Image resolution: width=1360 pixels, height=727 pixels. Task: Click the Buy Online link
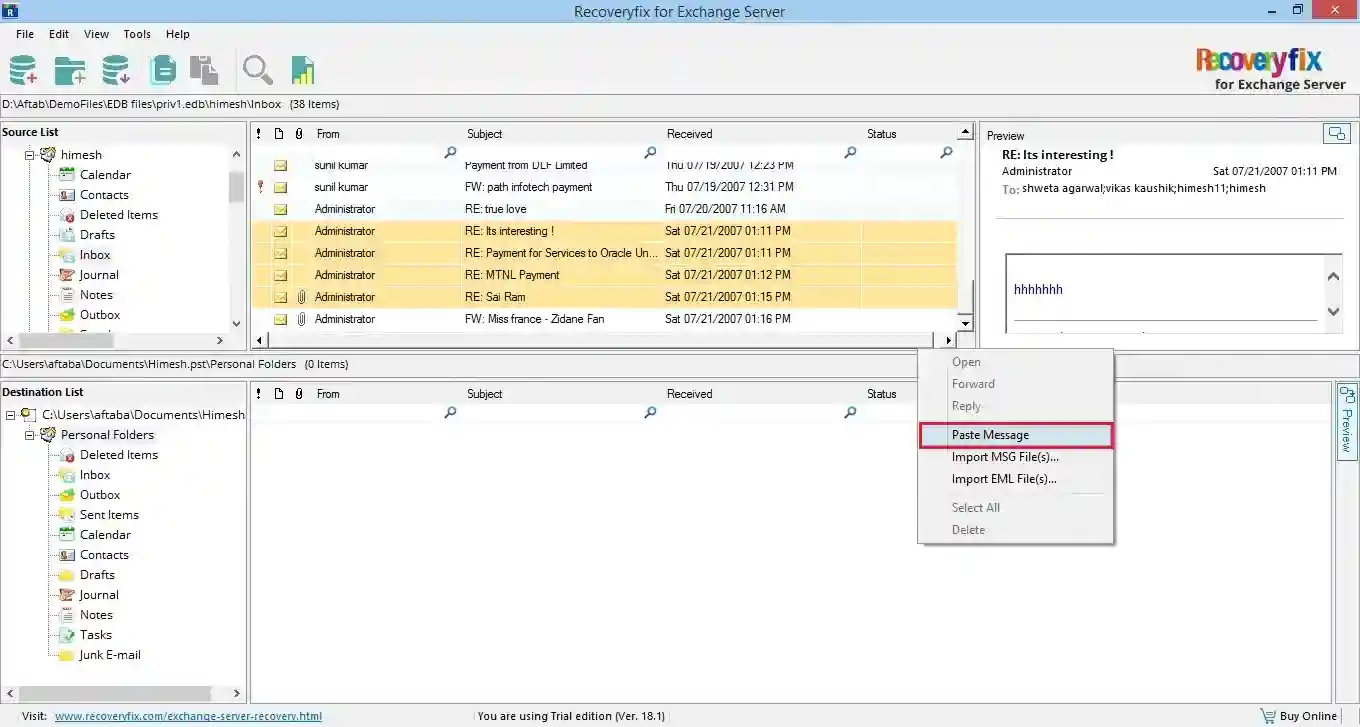(x=1308, y=716)
